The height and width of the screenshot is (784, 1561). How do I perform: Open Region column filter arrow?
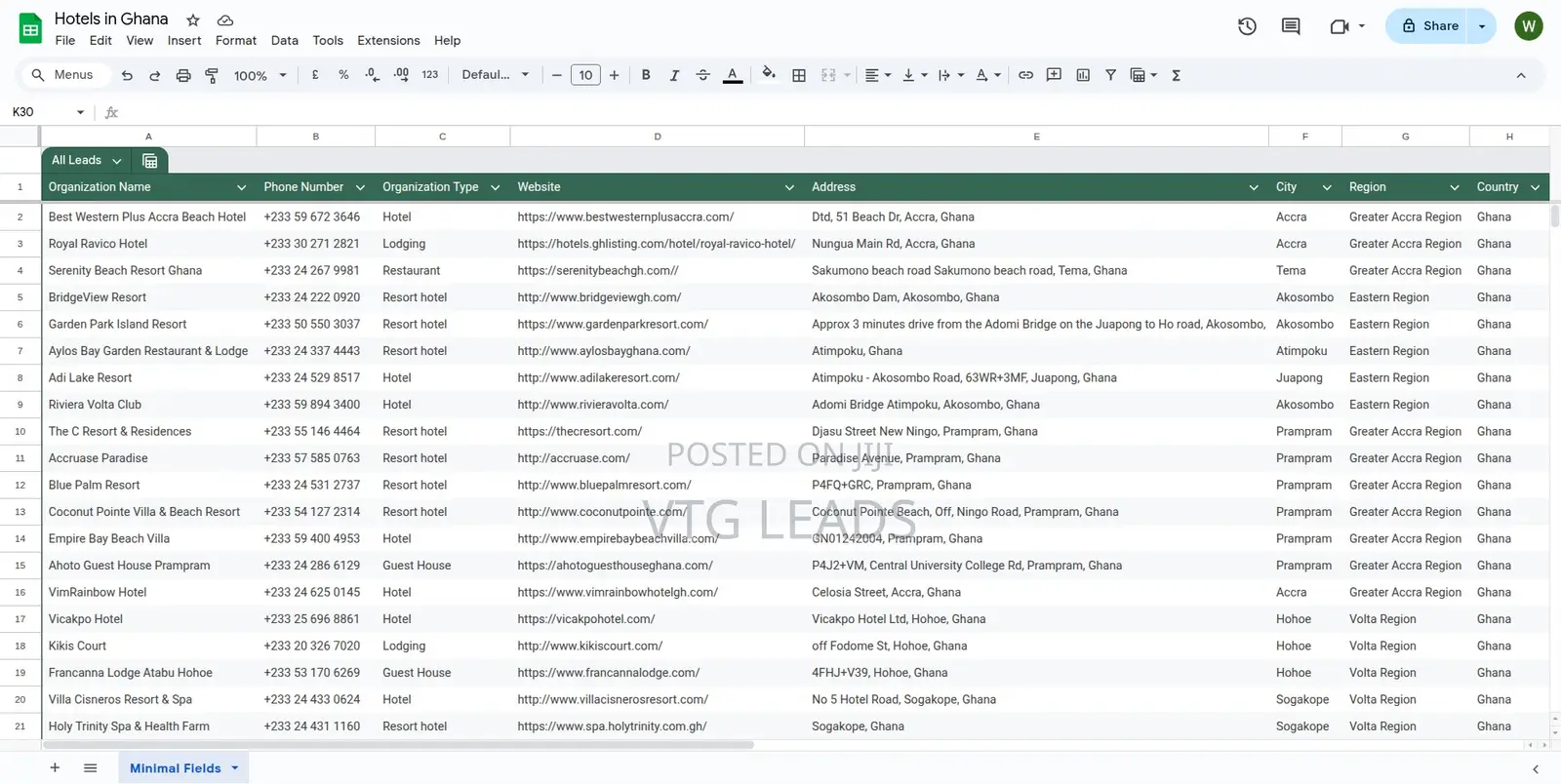(x=1455, y=187)
